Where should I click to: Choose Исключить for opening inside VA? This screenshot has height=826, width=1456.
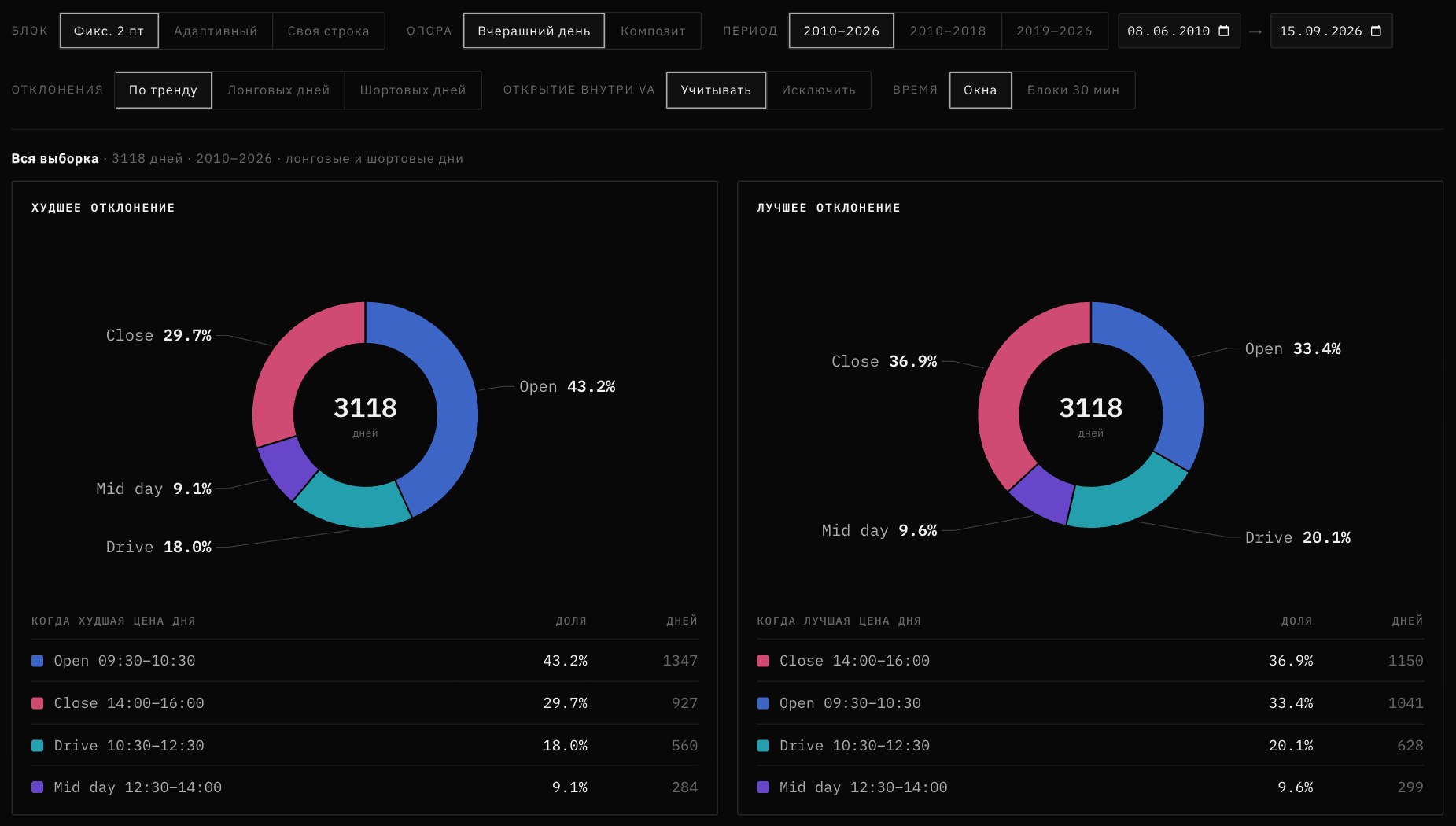[x=819, y=90]
